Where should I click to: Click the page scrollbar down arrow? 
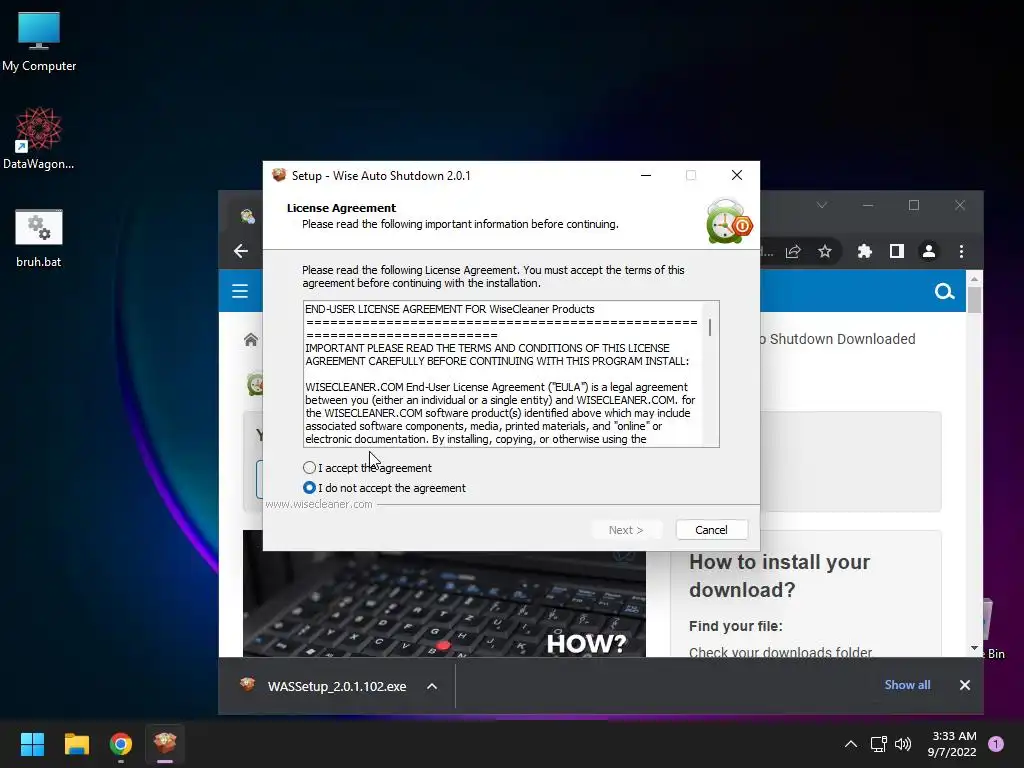(974, 648)
